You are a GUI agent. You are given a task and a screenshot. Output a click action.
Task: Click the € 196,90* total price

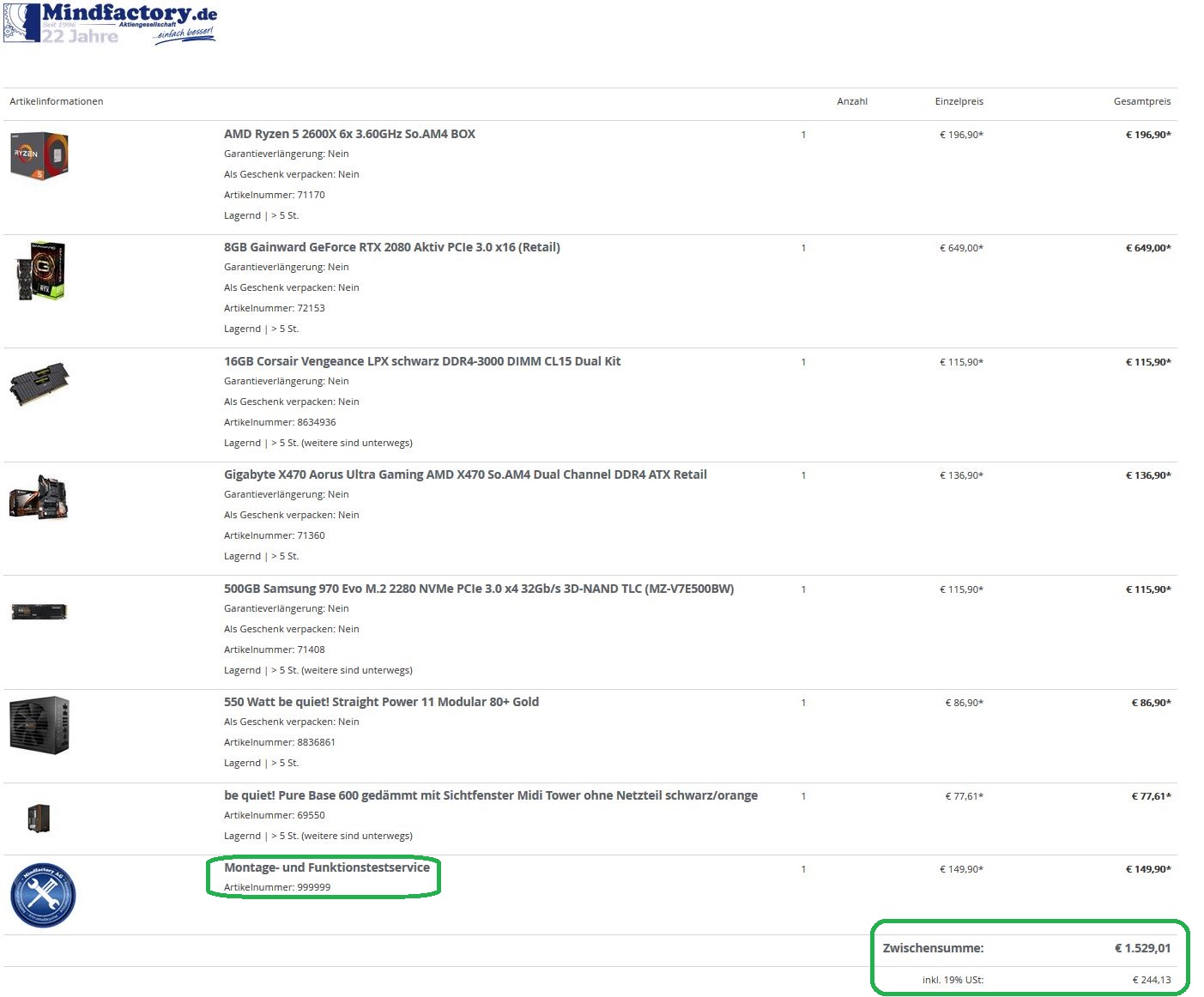pos(1148,135)
